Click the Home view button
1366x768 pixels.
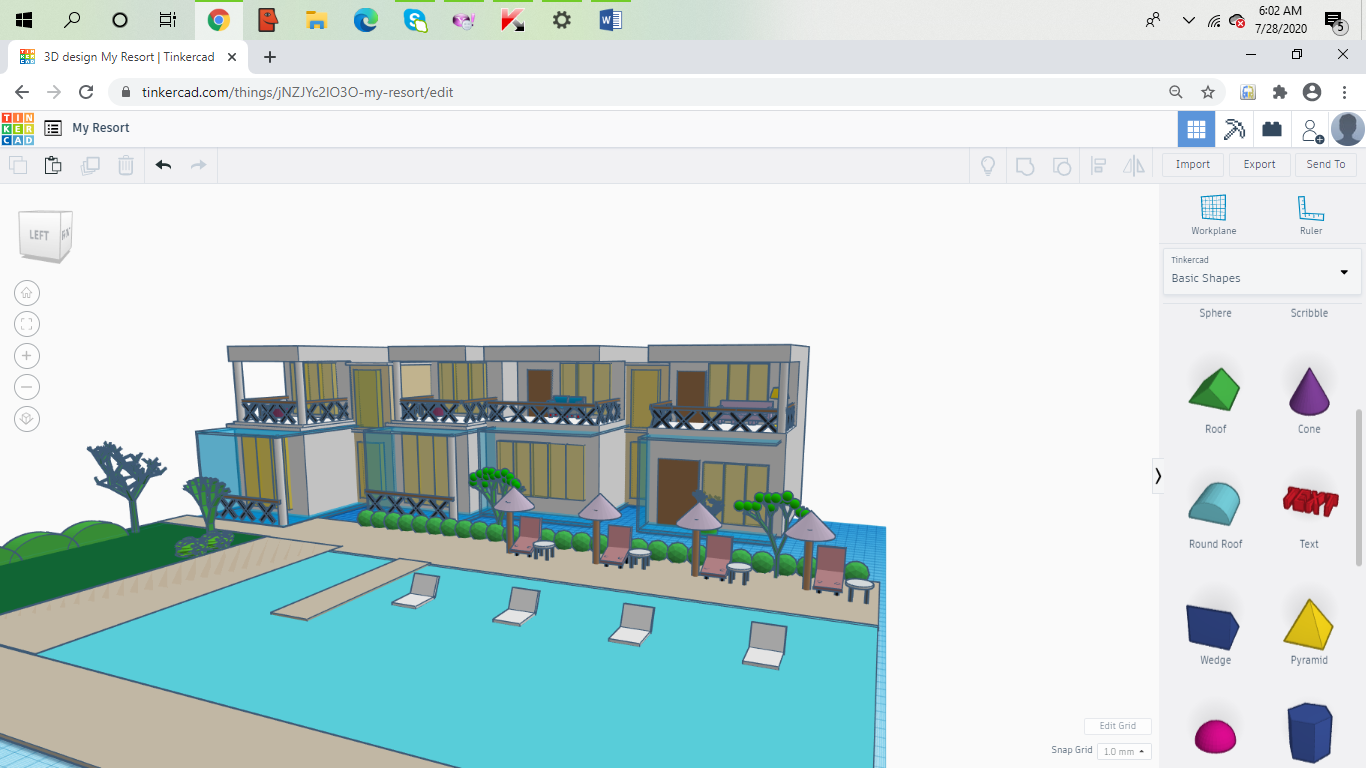pos(27,293)
